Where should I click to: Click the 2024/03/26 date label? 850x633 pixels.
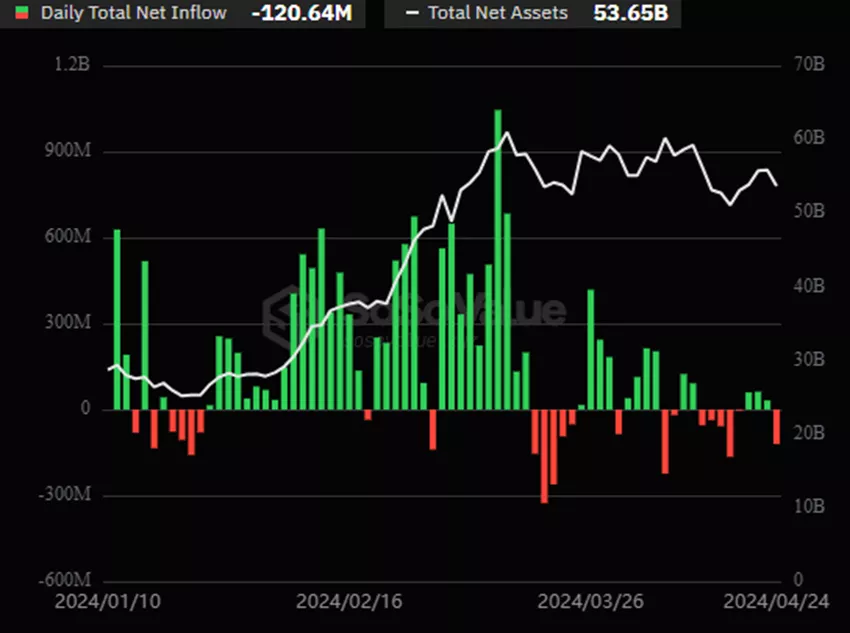tap(580, 604)
